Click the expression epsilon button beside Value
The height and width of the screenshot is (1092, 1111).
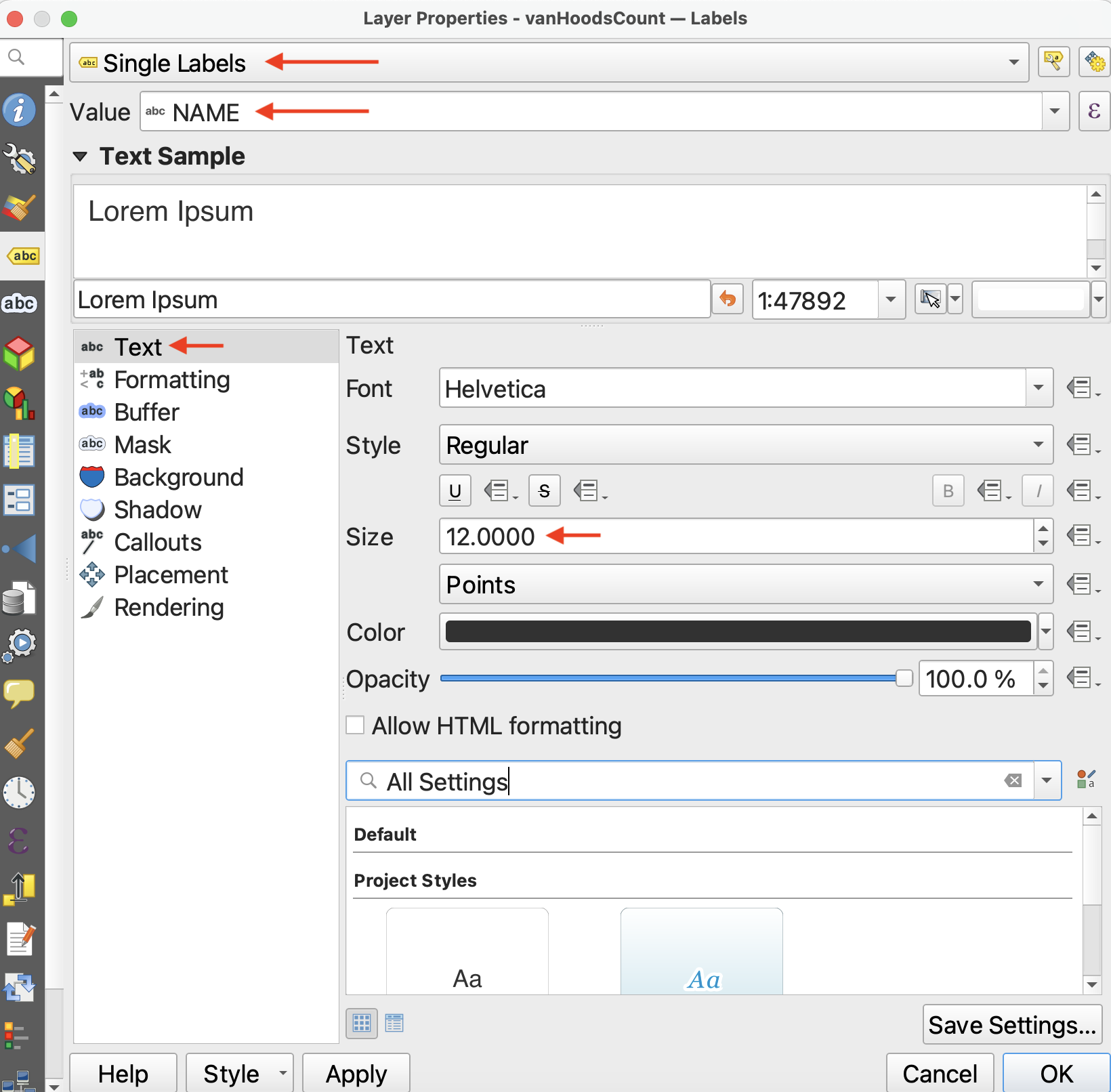click(1093, 111)
